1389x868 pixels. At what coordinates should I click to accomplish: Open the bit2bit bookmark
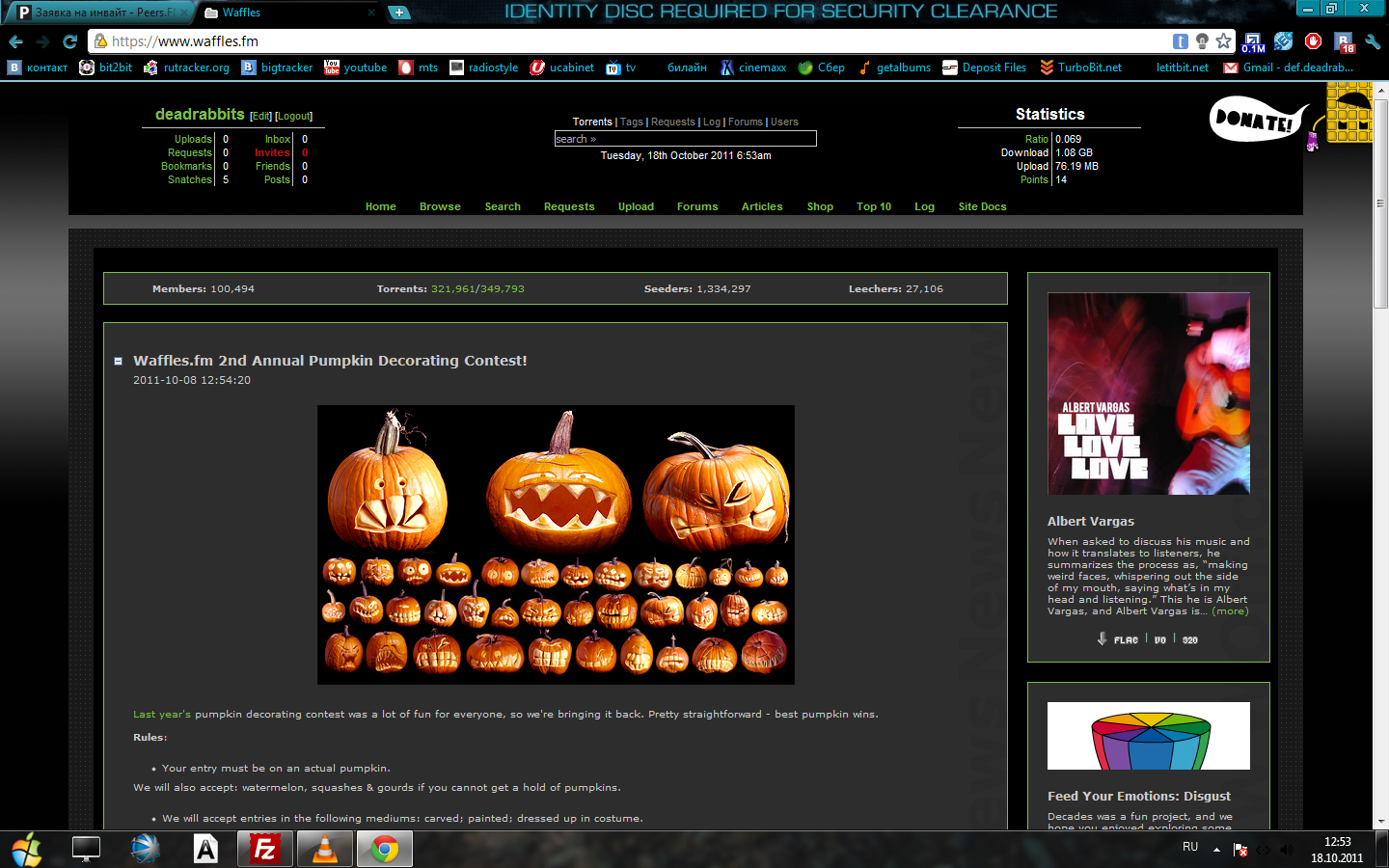click(106, 68)
